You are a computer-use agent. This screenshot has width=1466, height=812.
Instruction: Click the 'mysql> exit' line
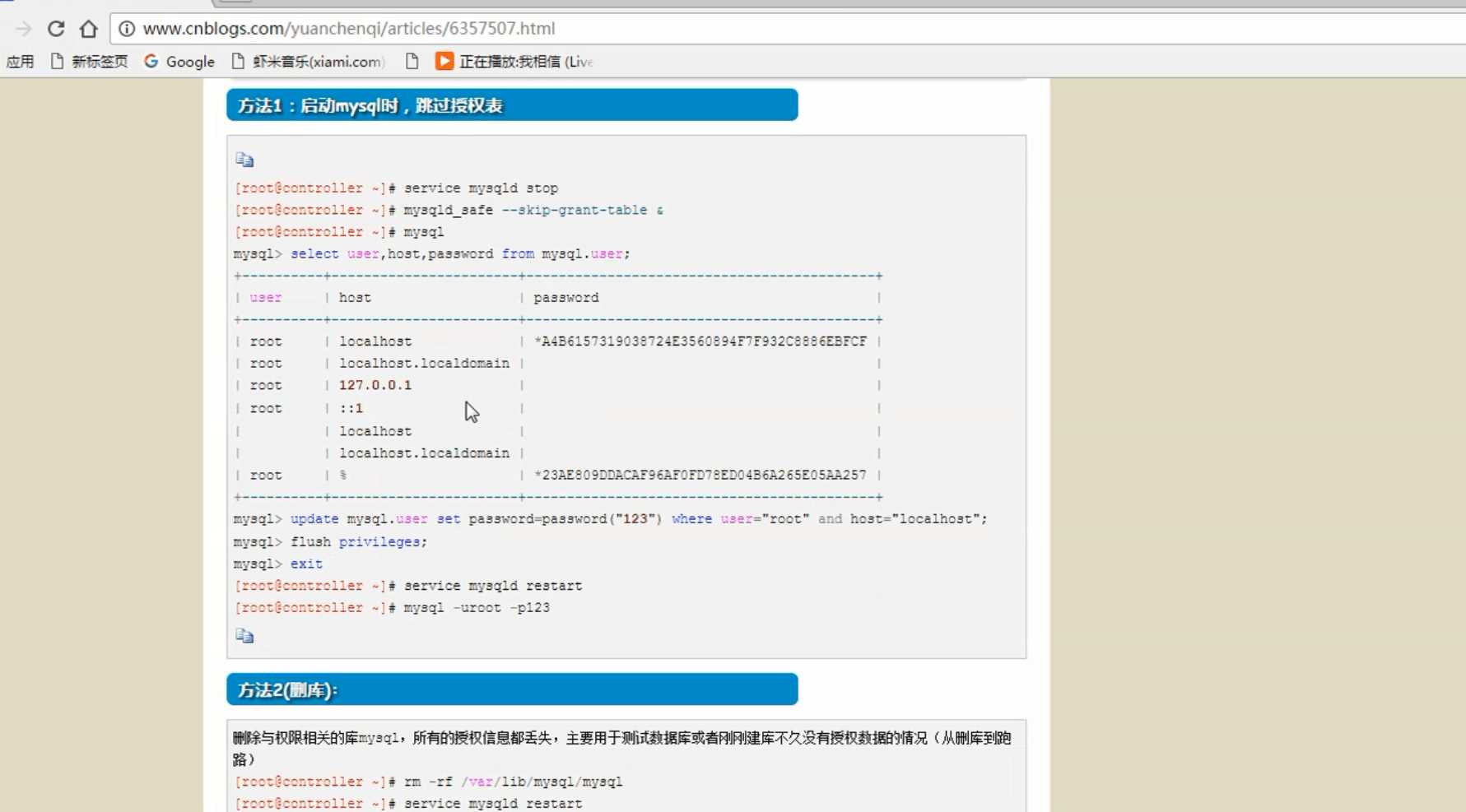click(x=278, y=564)
